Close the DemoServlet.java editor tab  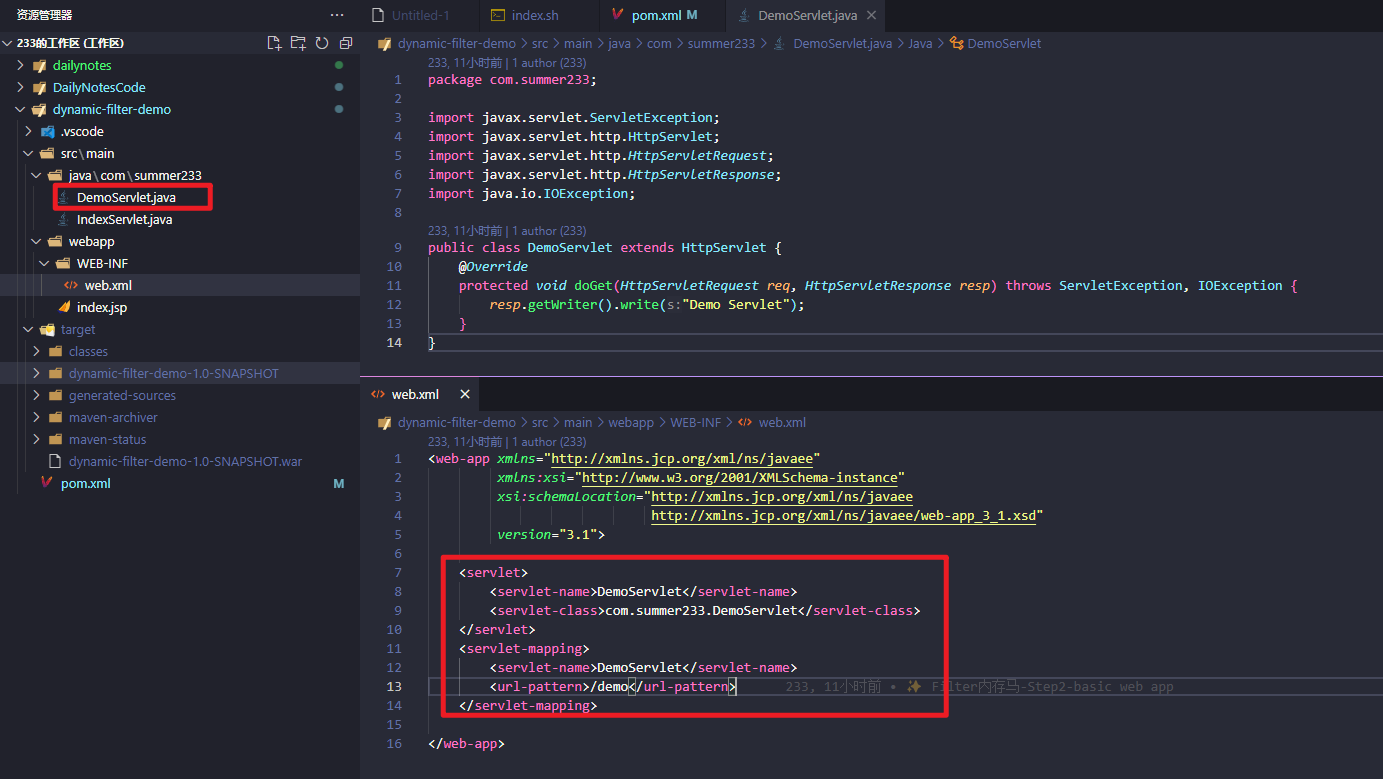click(x=871, y=16)
